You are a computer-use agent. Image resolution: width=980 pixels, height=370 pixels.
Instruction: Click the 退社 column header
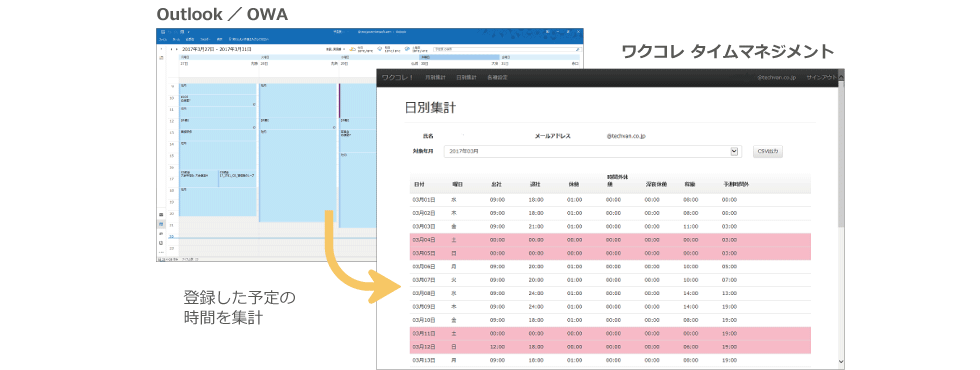[535, 184]
